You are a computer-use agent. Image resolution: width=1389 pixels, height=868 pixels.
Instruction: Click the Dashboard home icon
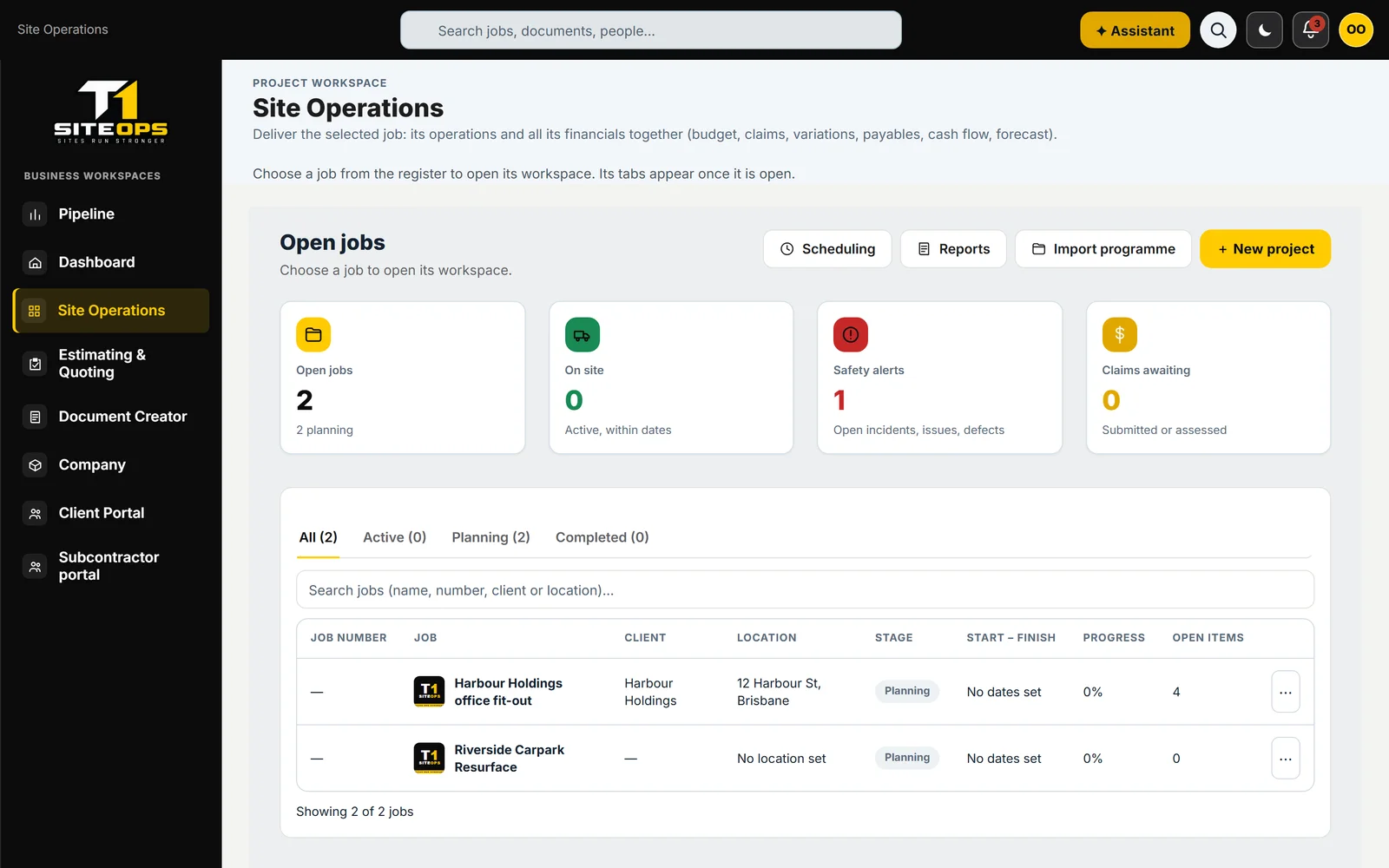[35, 262]
